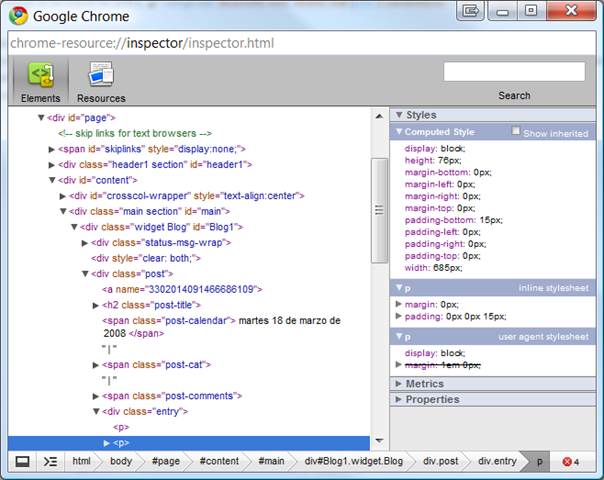This screenshot has width=604, height=480.
Task: Select div.post breadcrumb
Action: 441,461
